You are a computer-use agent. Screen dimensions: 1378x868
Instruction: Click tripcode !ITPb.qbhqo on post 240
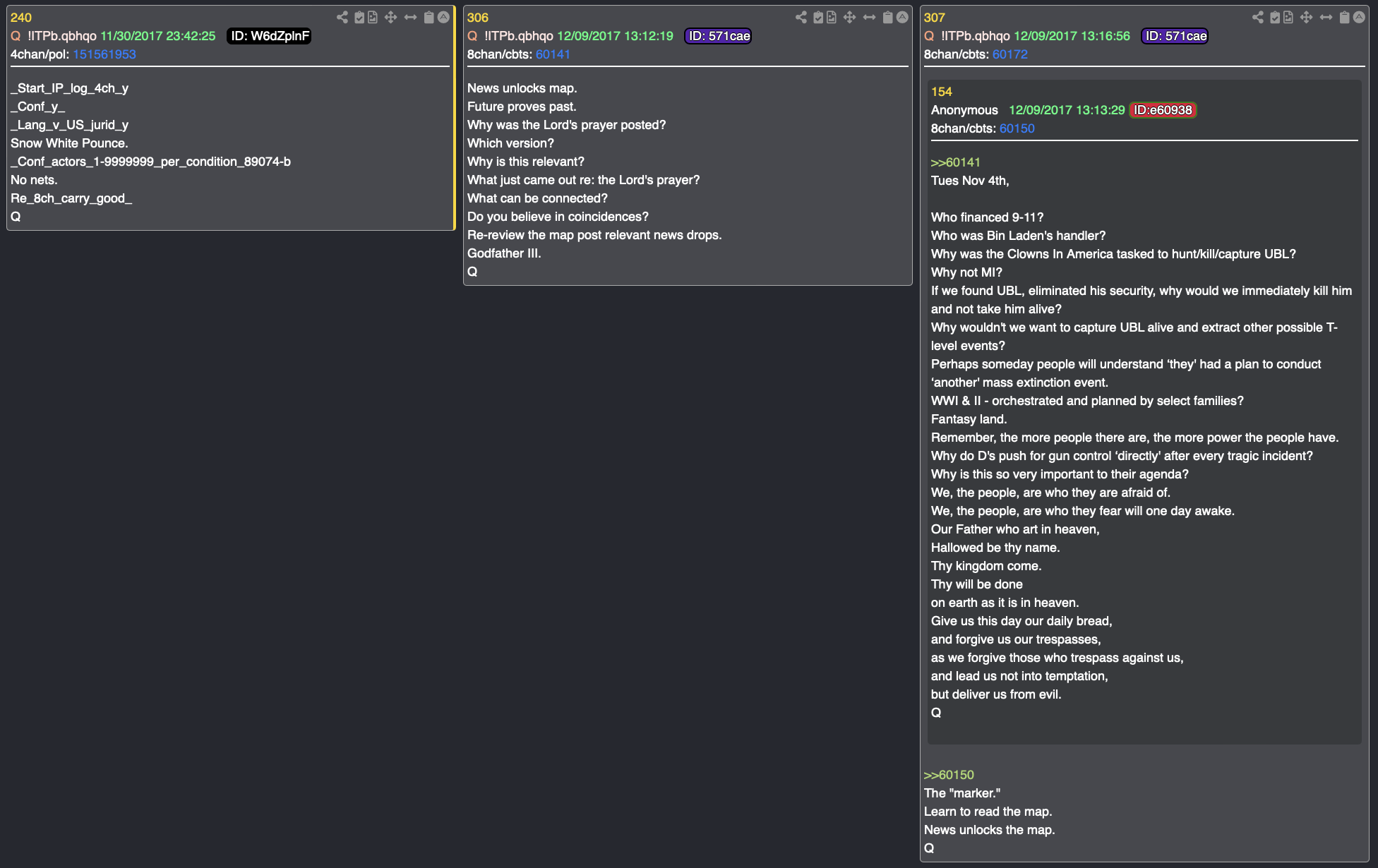click(x=62, y=36)
